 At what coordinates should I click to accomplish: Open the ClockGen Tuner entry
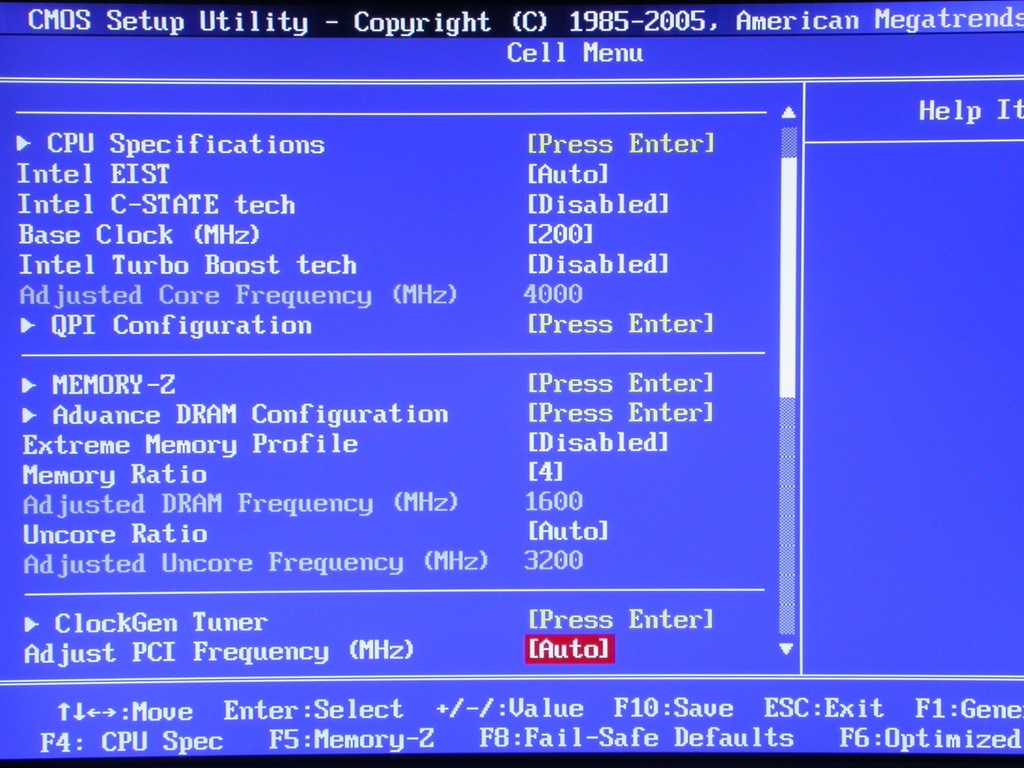pyautogui.click(x=161, y=623)
